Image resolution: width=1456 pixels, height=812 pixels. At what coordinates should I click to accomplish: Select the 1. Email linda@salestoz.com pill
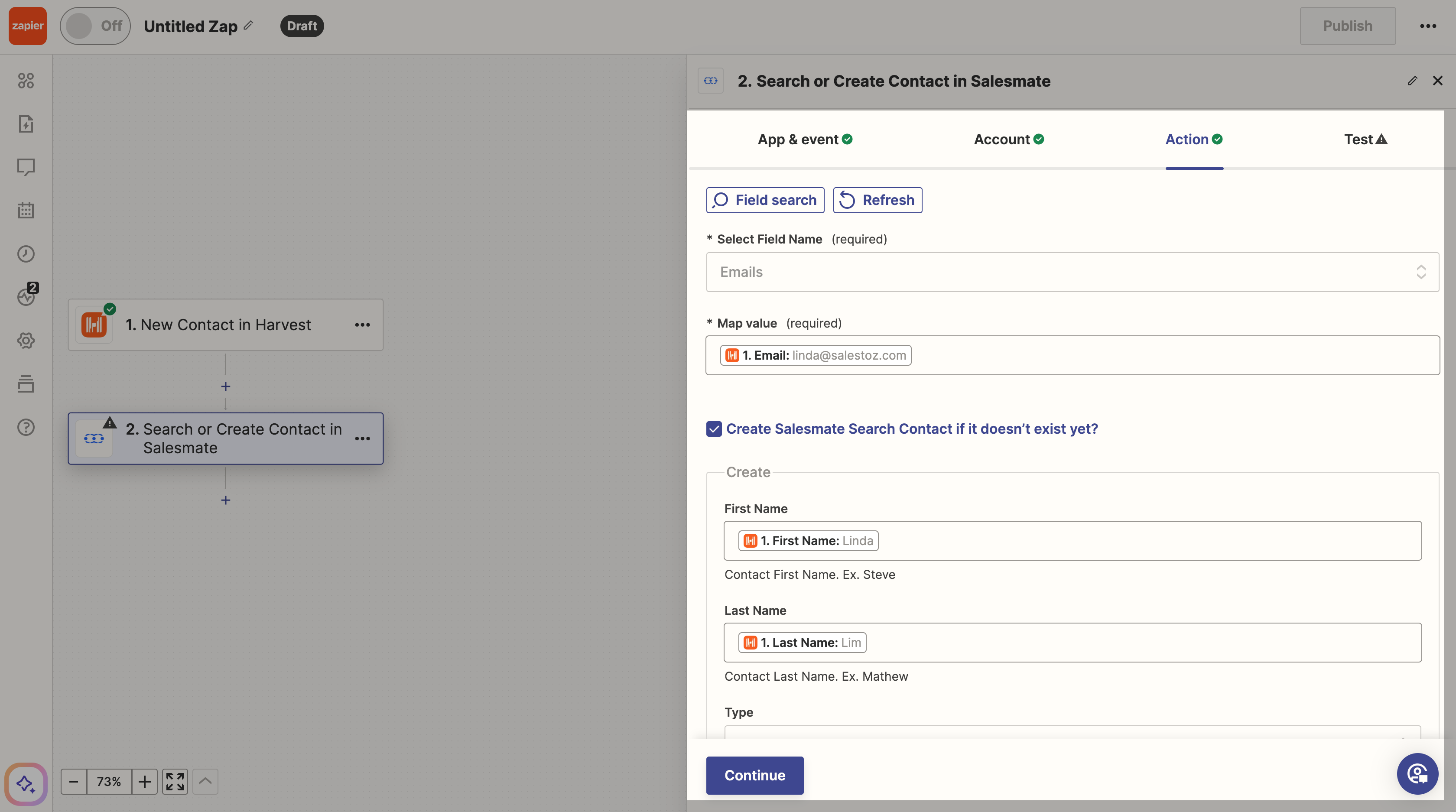pyautogui.click(x=816, y=355)
